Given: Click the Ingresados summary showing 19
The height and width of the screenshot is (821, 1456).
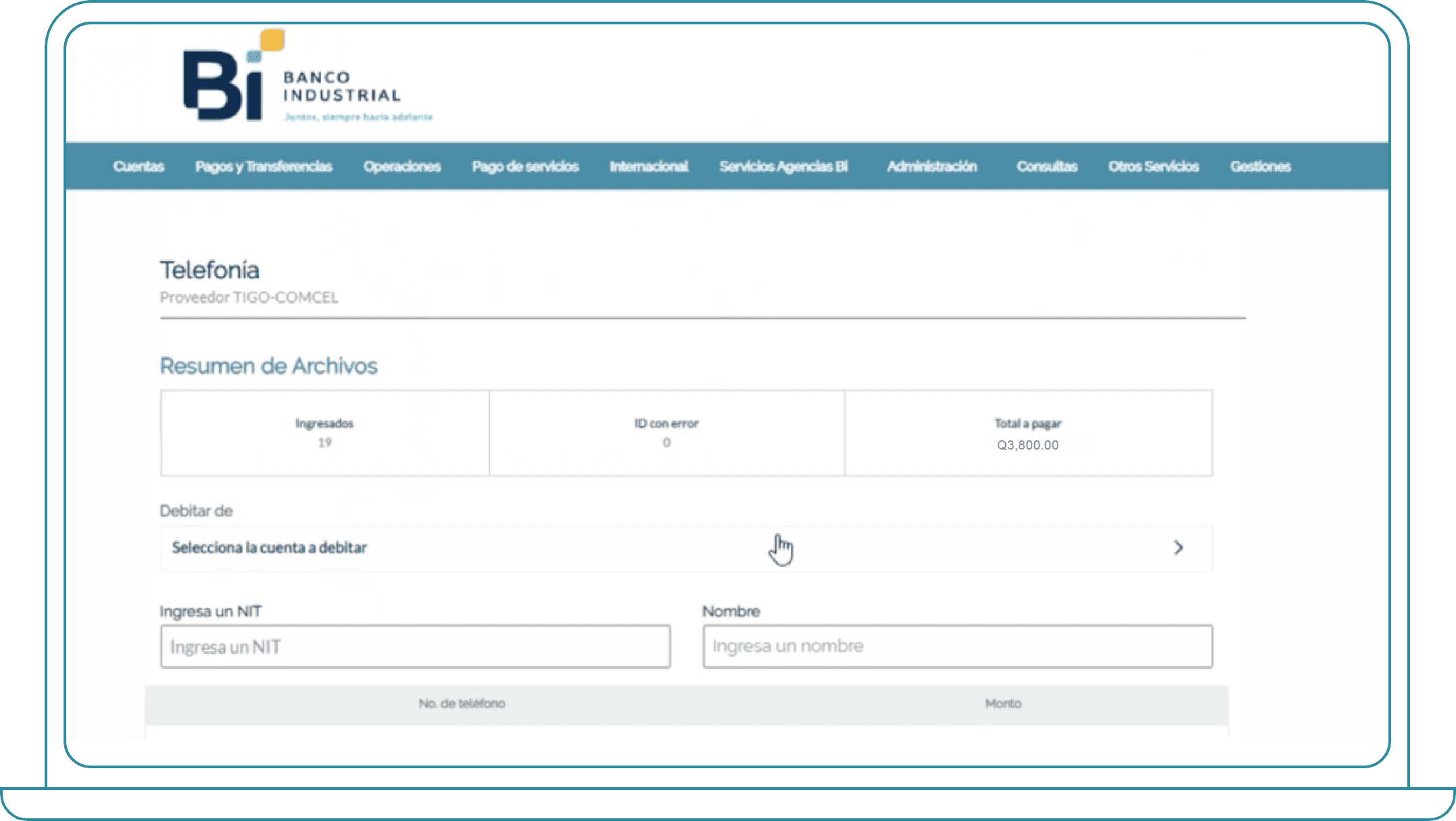Looking at the screenshot, I should [324, 433].
